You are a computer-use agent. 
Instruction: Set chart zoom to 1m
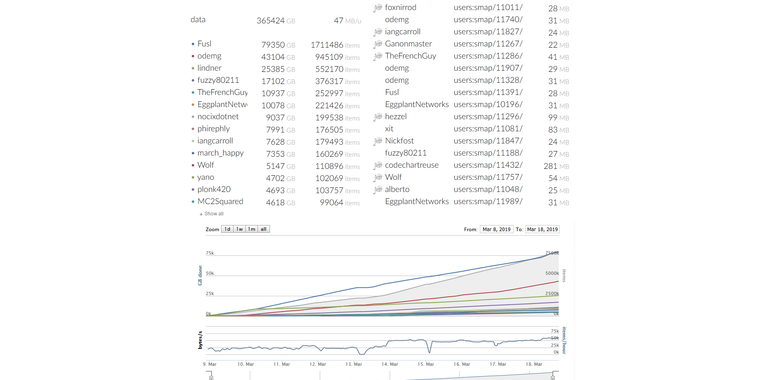(x=252, y=229)
